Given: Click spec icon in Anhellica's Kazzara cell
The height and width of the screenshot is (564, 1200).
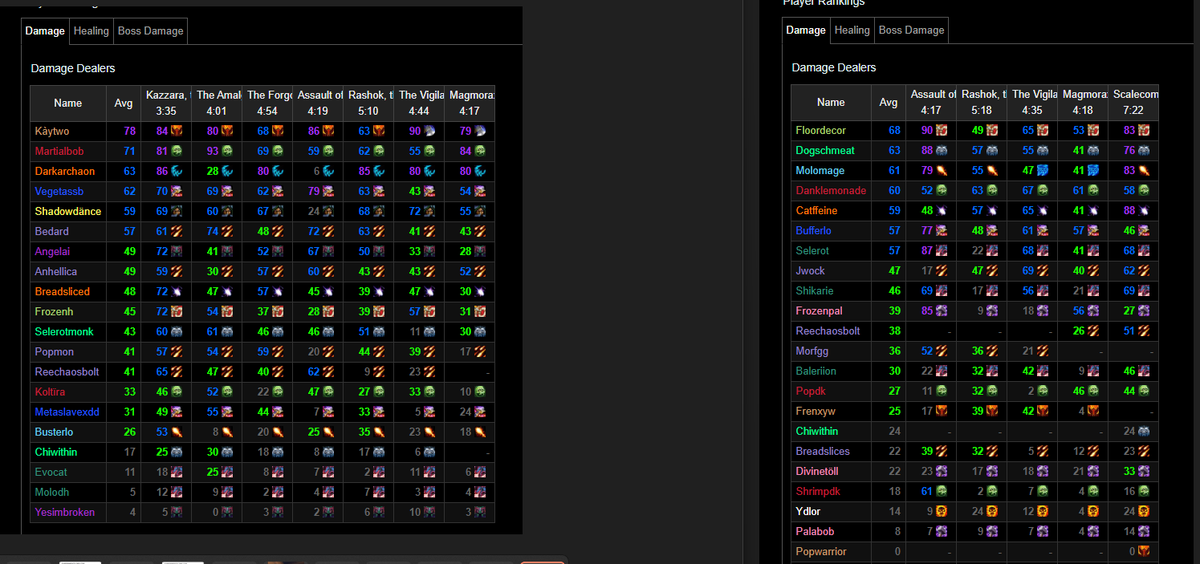Looking at the screenshot, I should tap(176, 271).
